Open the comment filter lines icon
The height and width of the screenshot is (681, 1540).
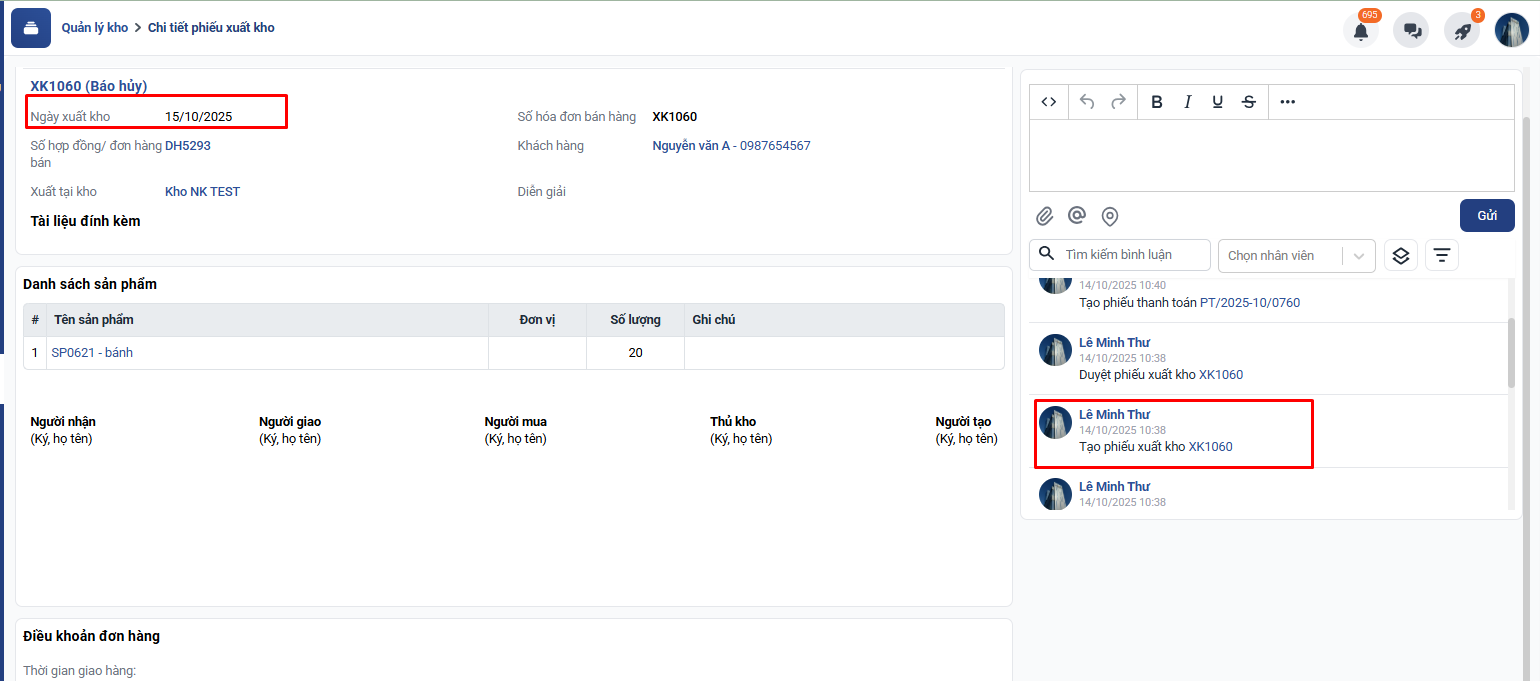(x=1441, y=256)
